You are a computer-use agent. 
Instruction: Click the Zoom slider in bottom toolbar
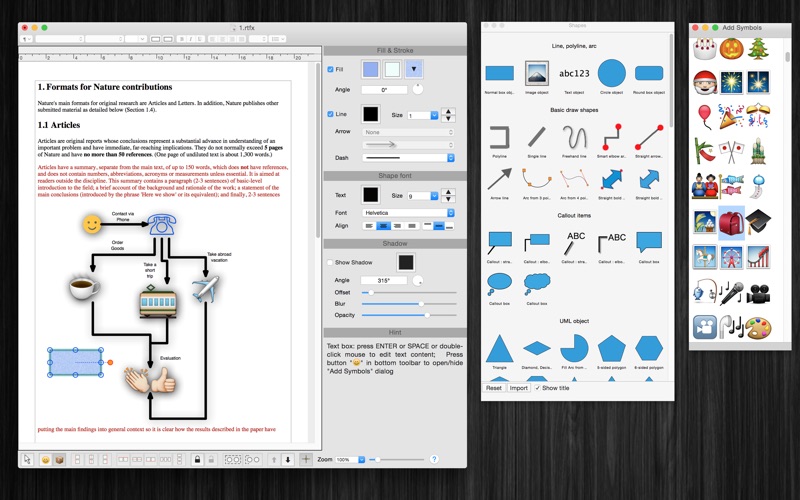397,460
